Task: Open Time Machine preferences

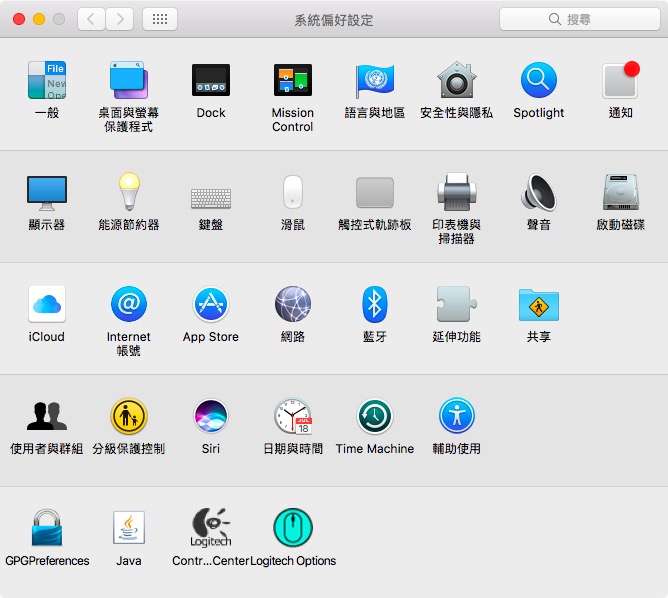Action: point(374,416)
